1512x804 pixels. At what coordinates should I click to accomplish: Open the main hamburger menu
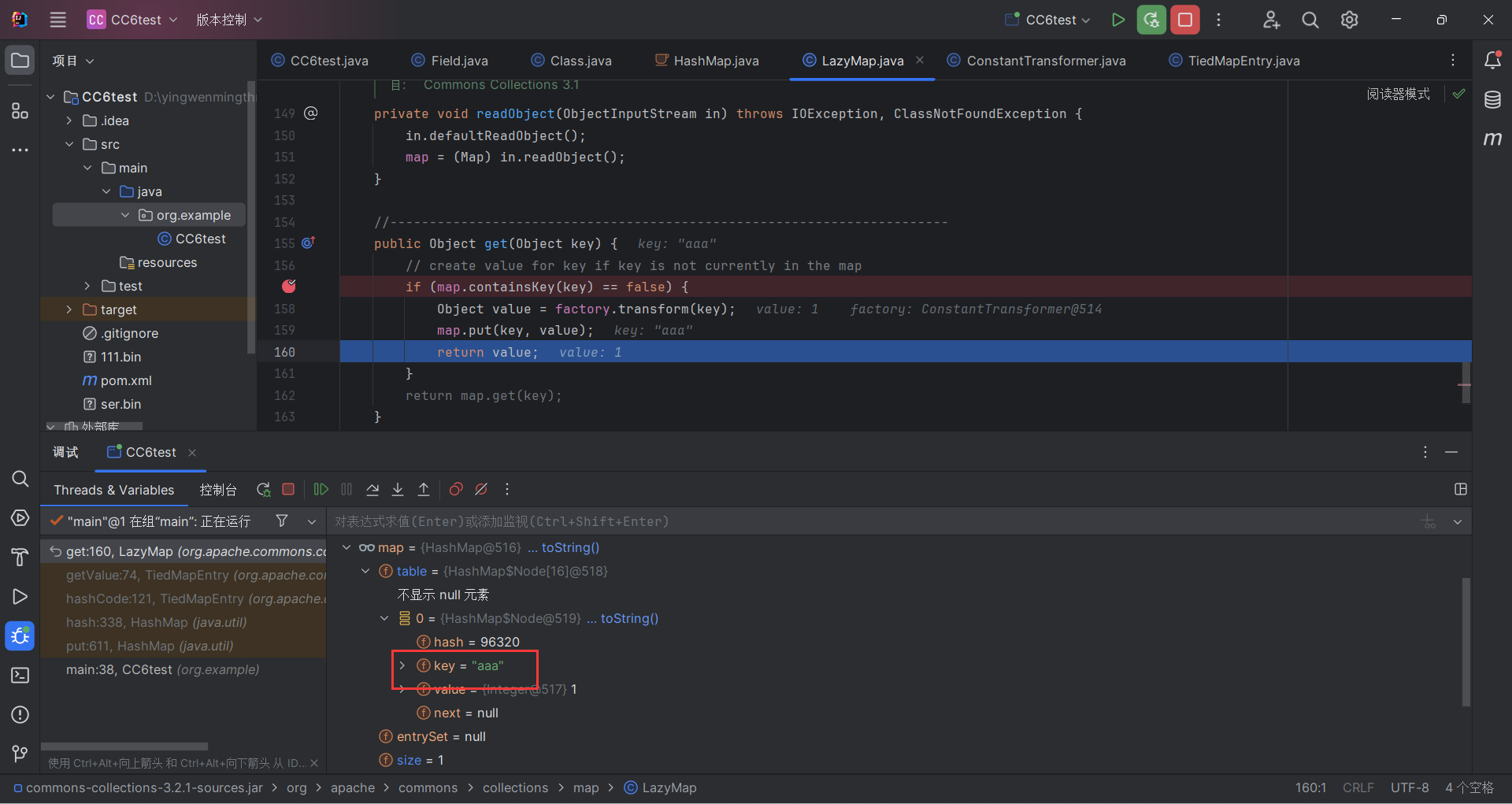pyautogui.click(x=57, y=20)
